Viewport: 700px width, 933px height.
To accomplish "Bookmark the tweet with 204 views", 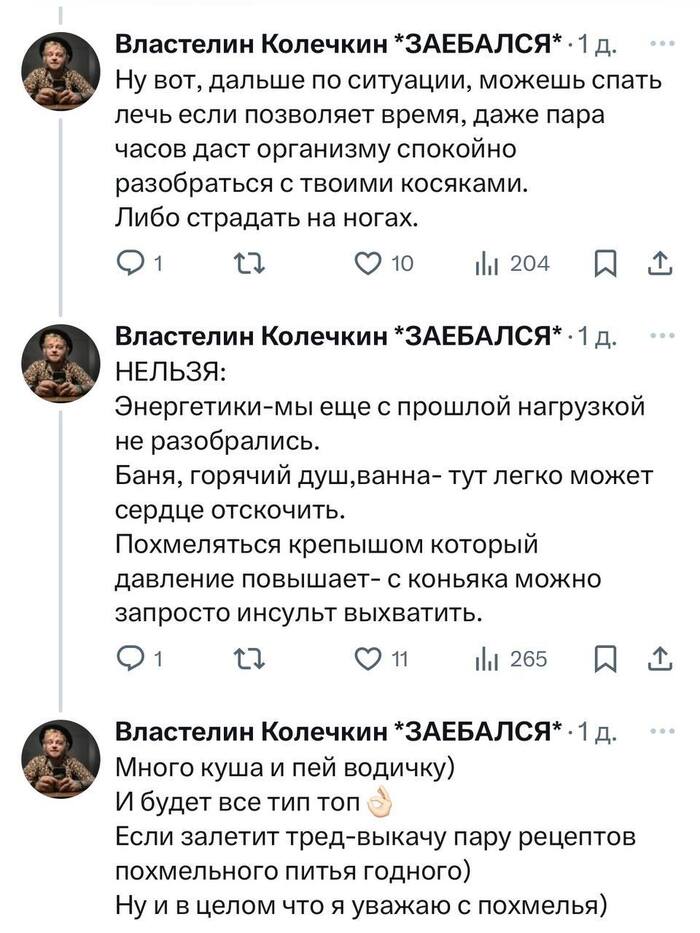I will [604, 263].
